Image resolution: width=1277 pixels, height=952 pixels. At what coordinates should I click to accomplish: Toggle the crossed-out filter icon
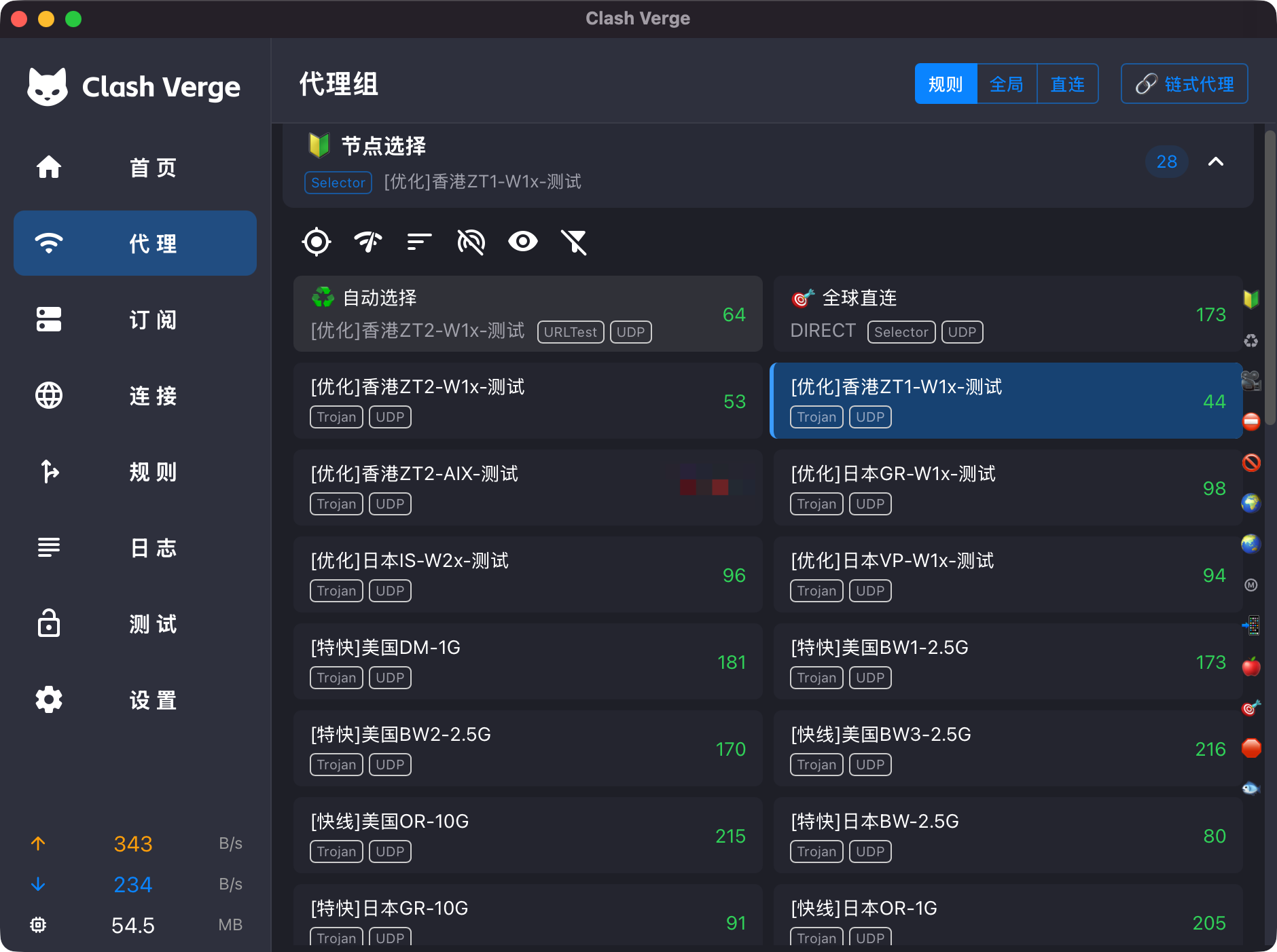[x=574, y=242]
